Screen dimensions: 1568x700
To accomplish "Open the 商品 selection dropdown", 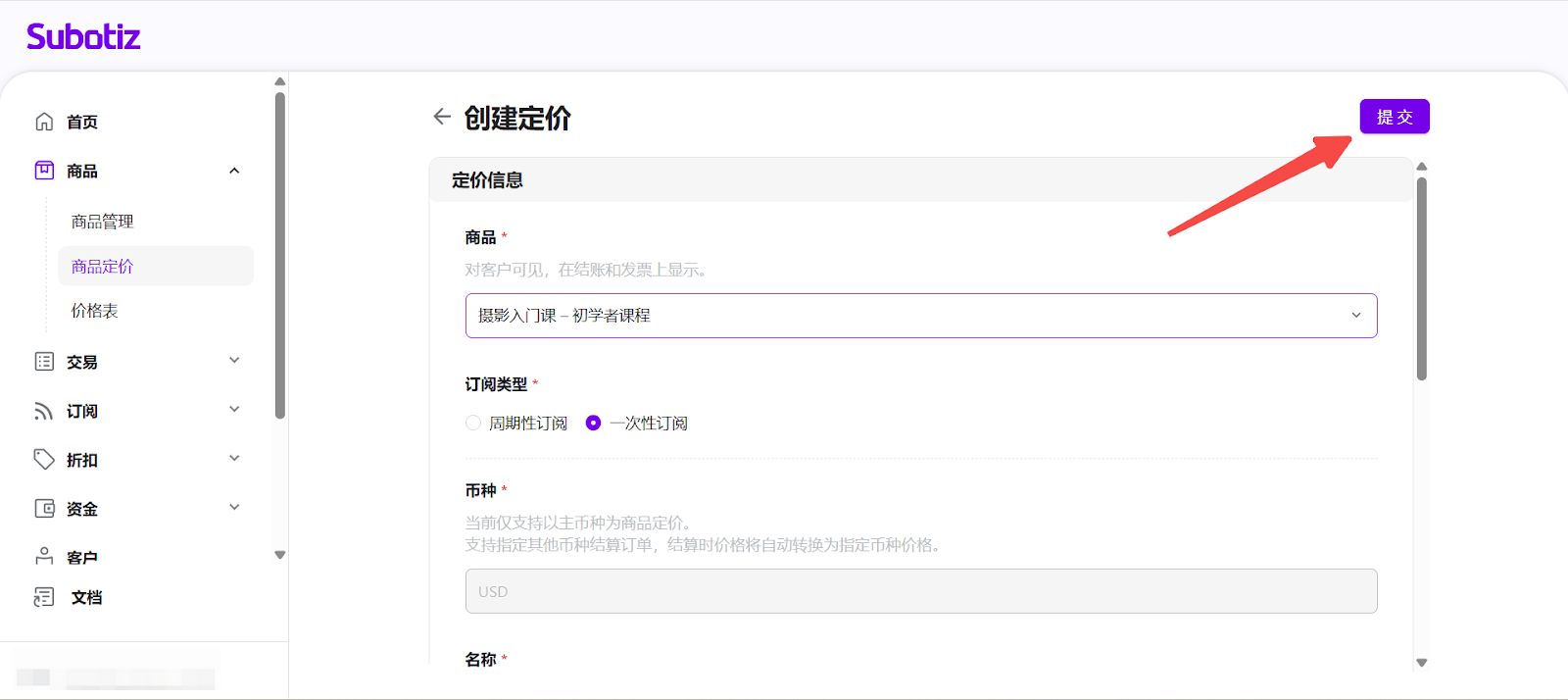I will pos(920,316).
